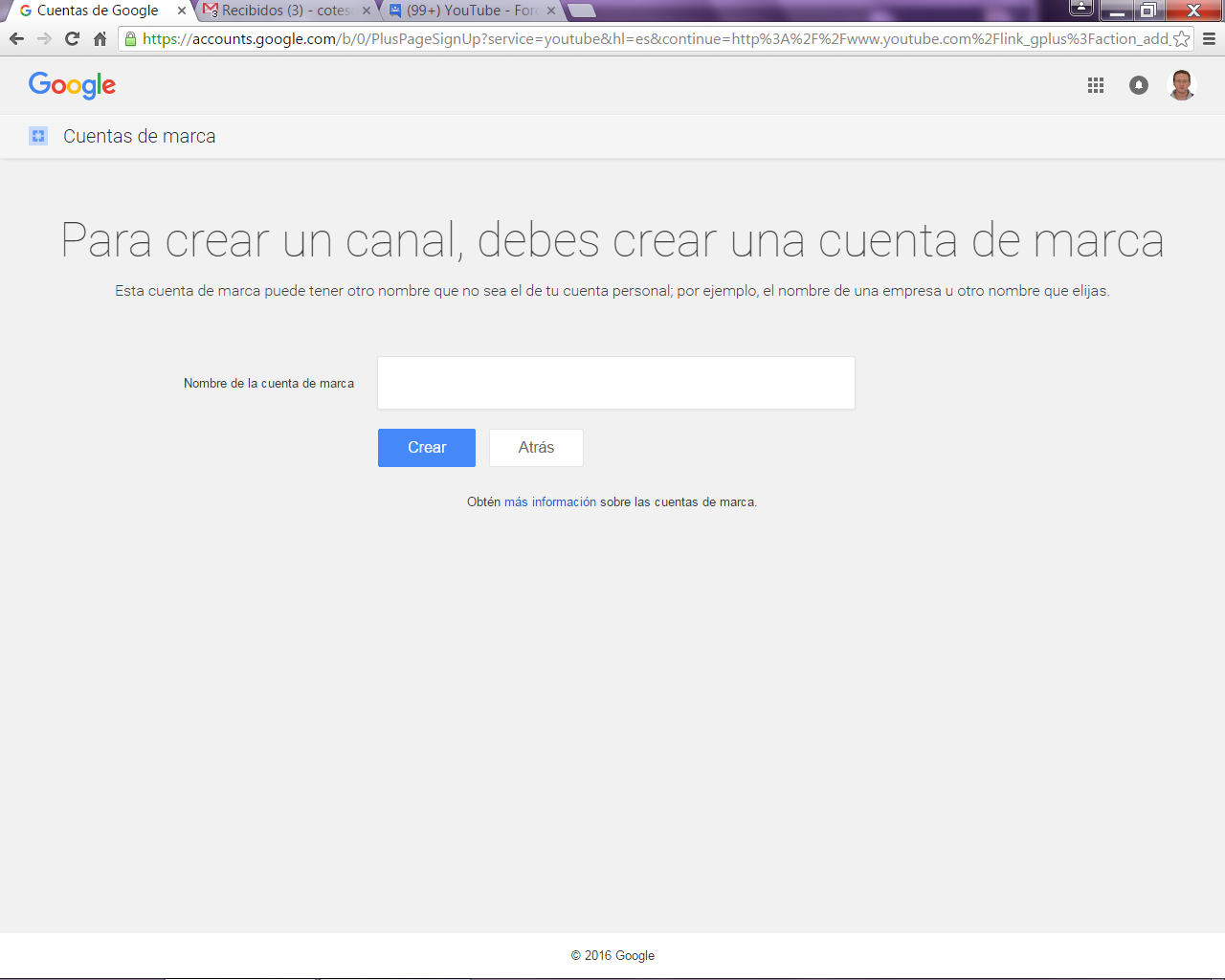Click the blue Crear button
The image size is (1225, 980).
(427, 448)
